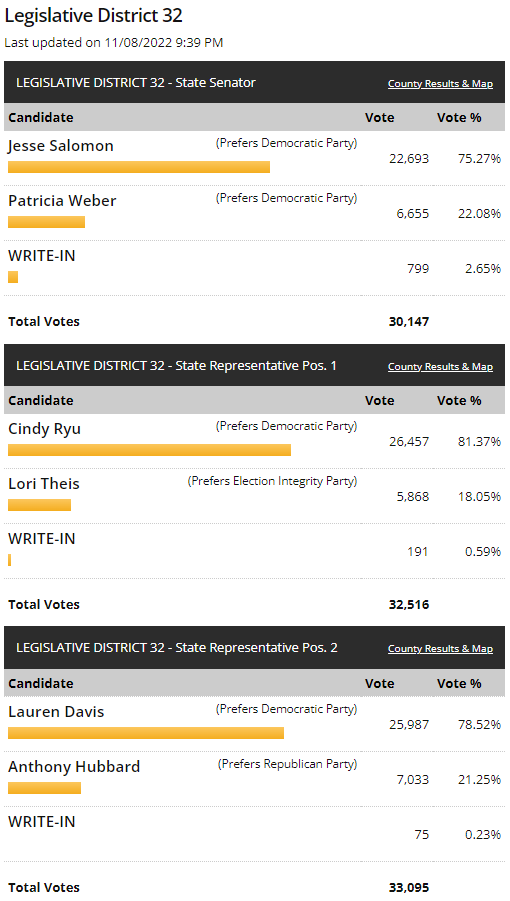Click Cindy Ryu's orange vote bar
This screenshot has width=510, height=901.
(x=149, y=450)
